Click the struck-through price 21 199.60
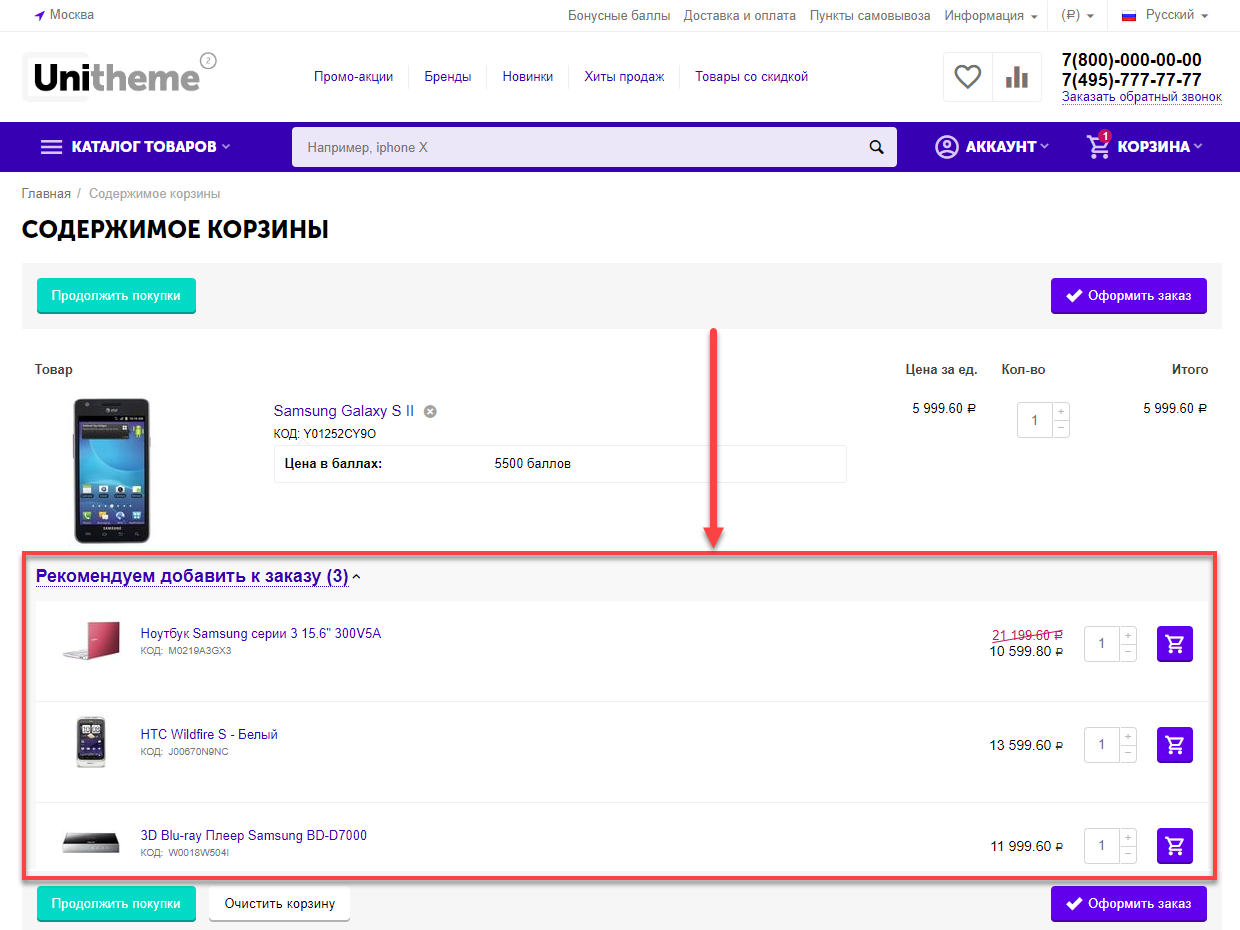 (1027, 635)
